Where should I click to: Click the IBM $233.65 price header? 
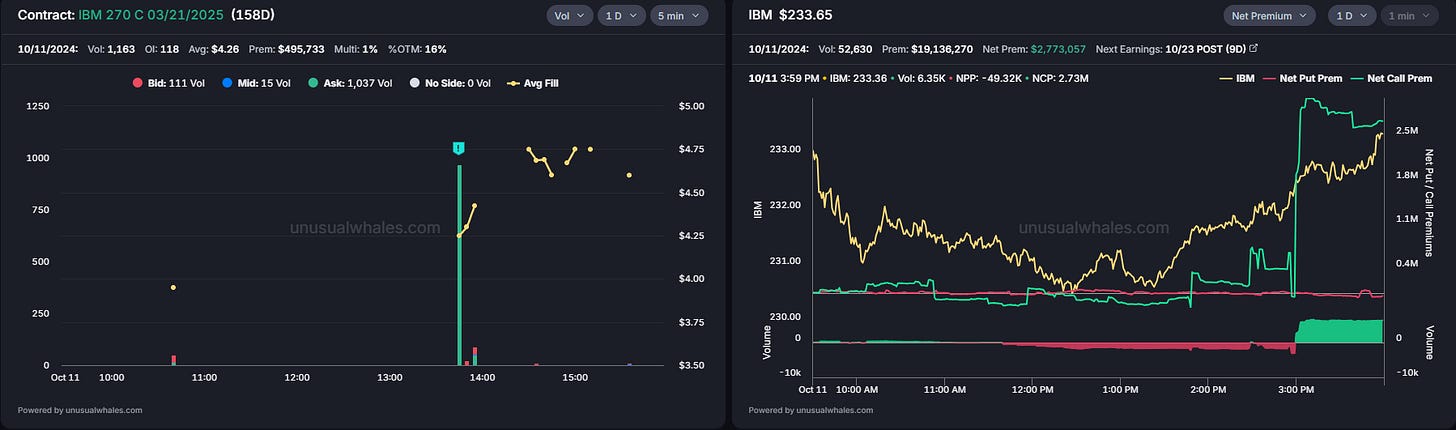click(790, 15)
